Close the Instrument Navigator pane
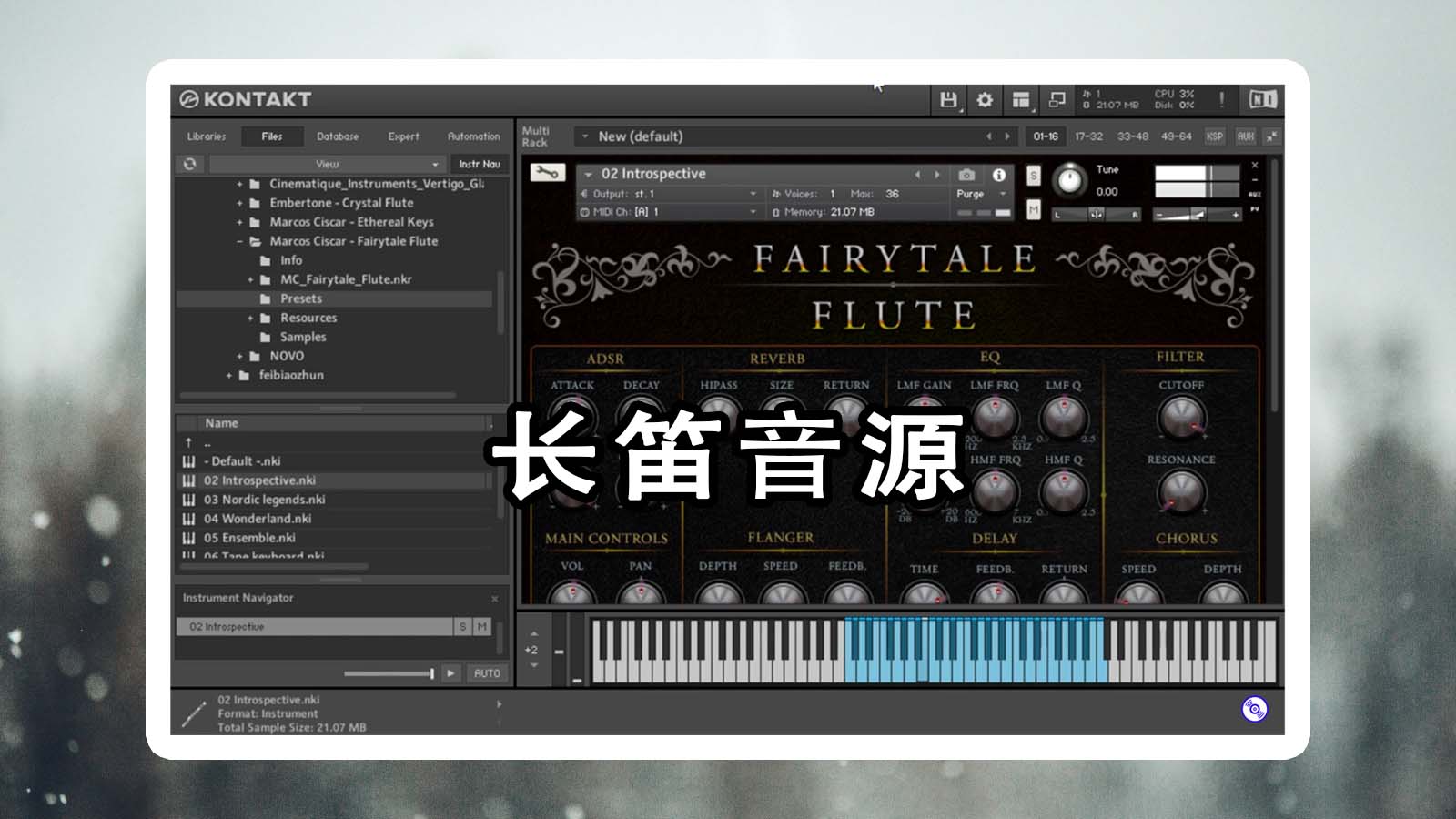1456x819 pixels. (x=495, y=599)
